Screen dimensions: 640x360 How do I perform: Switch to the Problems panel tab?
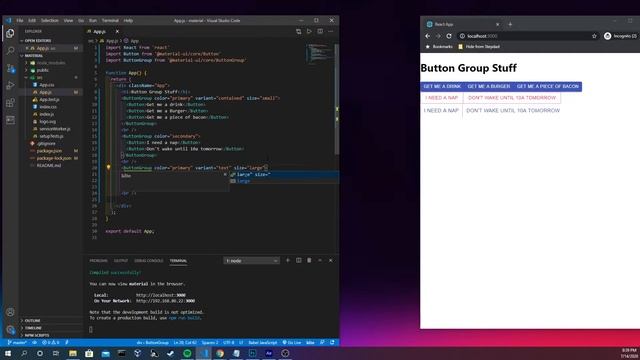tap(98, 261)
